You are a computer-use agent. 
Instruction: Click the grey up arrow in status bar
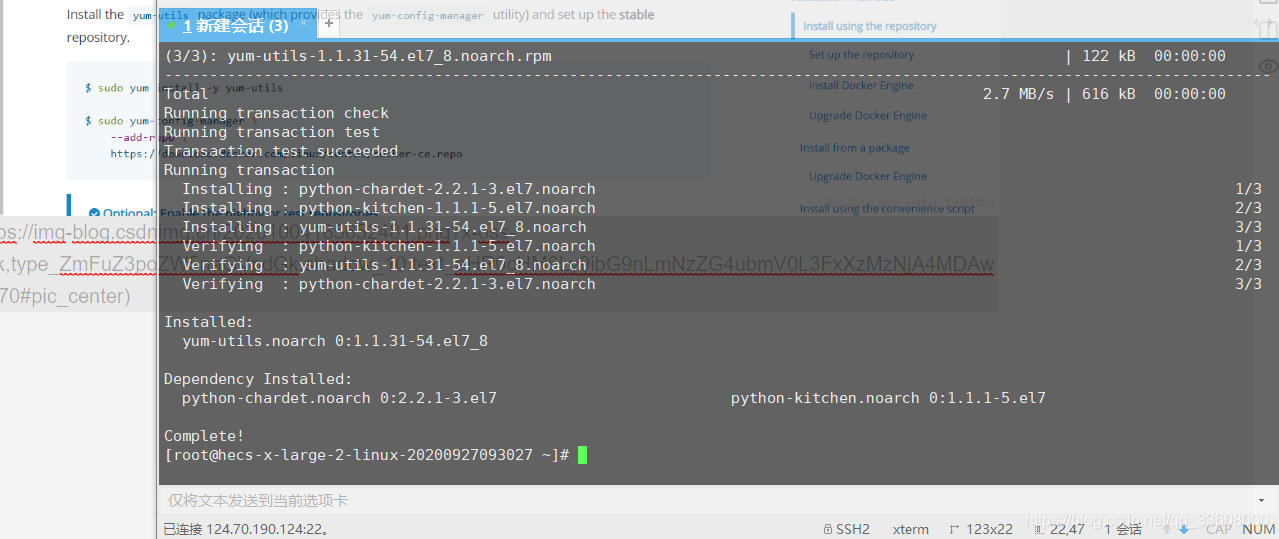click(1166, 529)
